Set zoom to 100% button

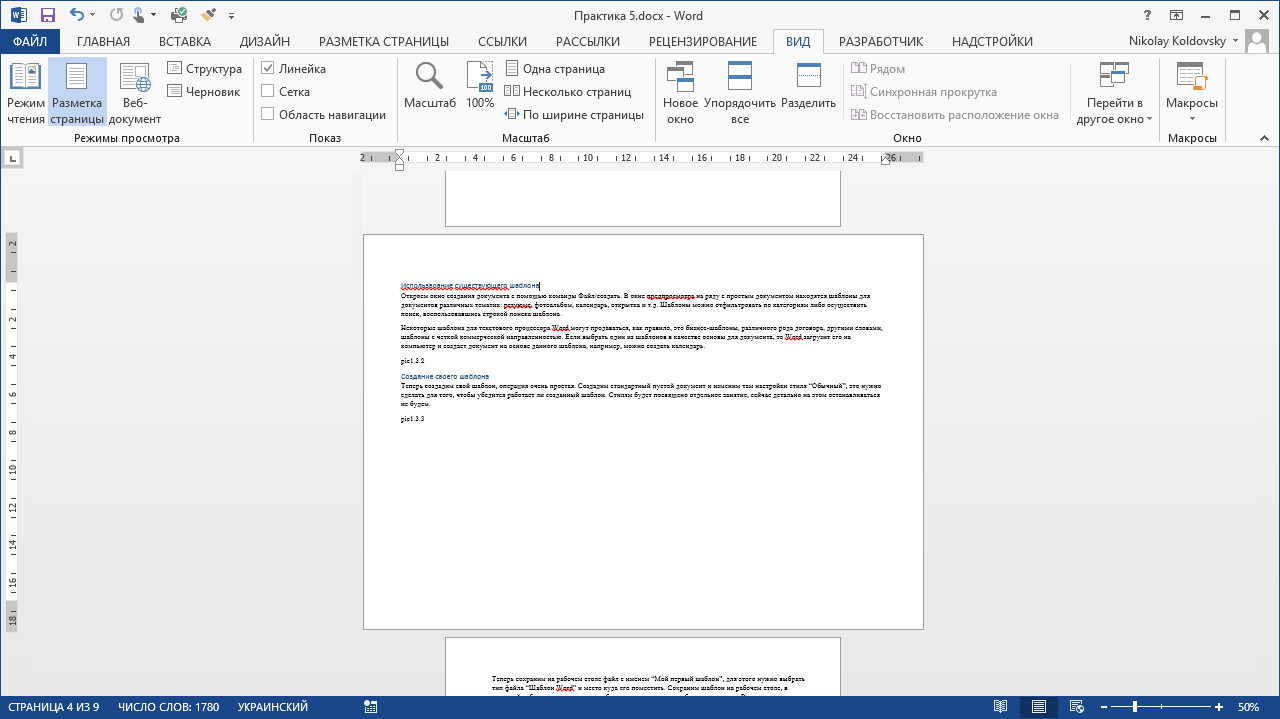point(480,86)
